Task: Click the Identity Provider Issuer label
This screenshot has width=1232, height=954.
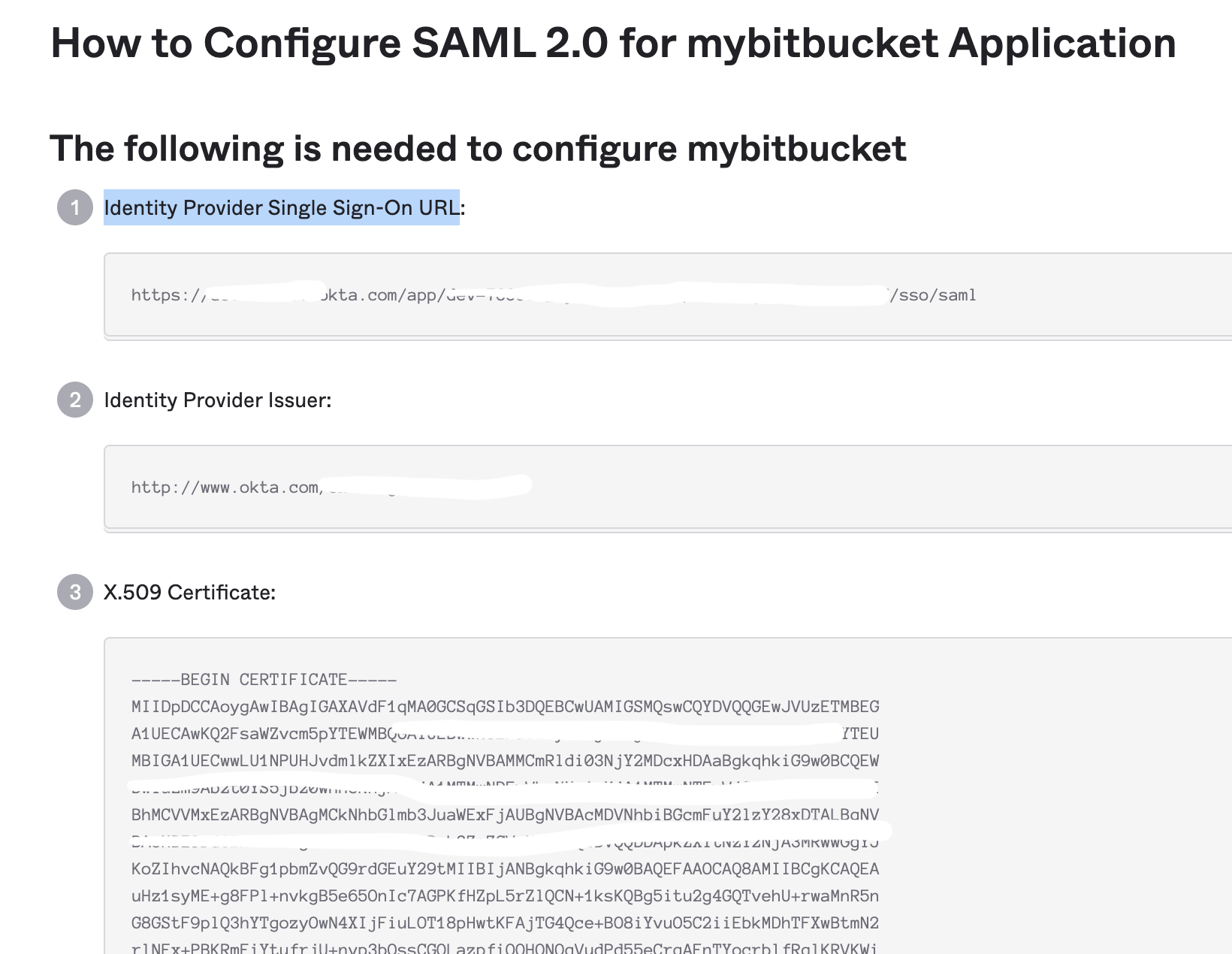Action: (218, 400)
